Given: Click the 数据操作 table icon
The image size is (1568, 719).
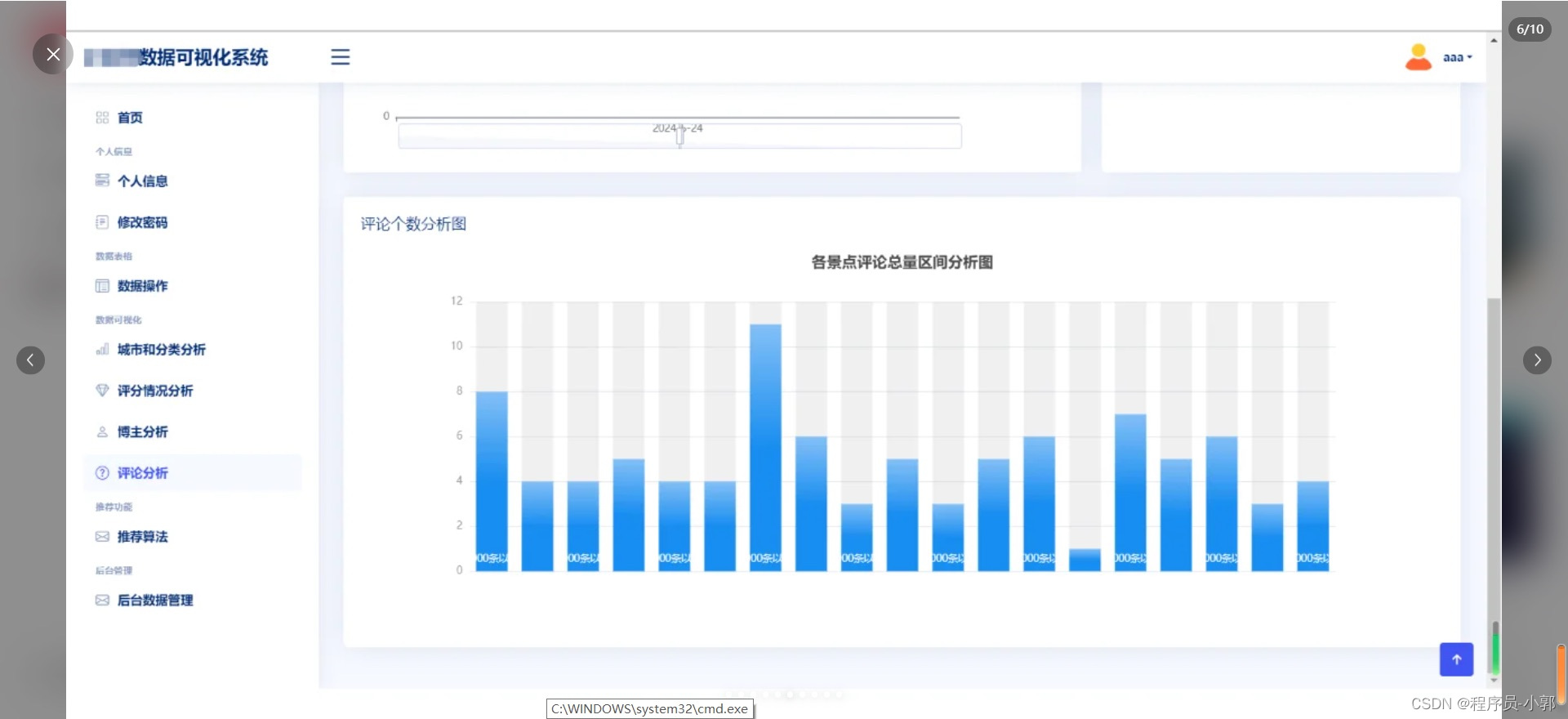Looking at the screenshot, I should tap(102, 286).
